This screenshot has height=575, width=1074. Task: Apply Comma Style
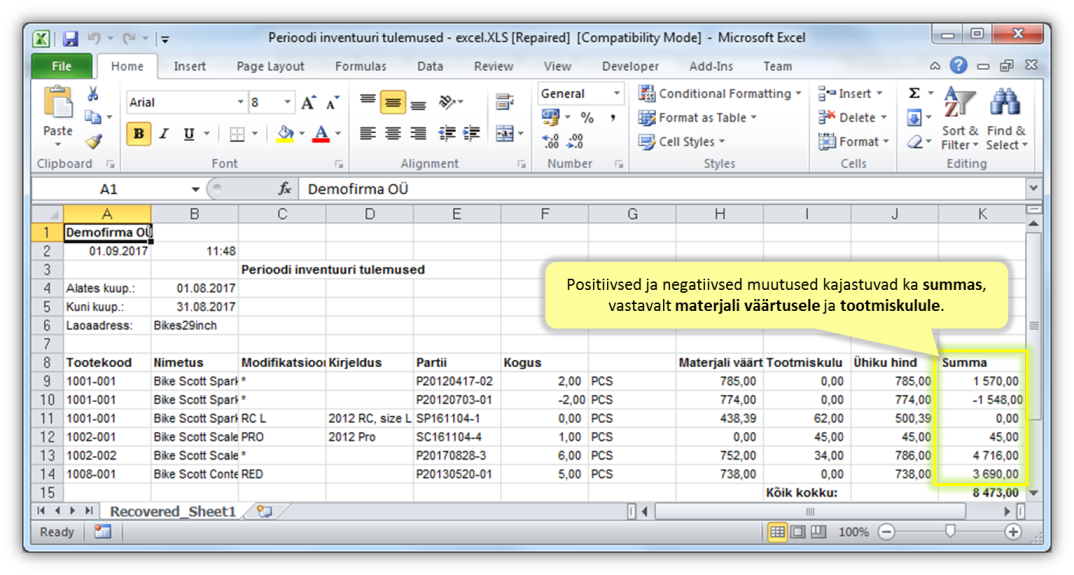[x=612, y=117]
